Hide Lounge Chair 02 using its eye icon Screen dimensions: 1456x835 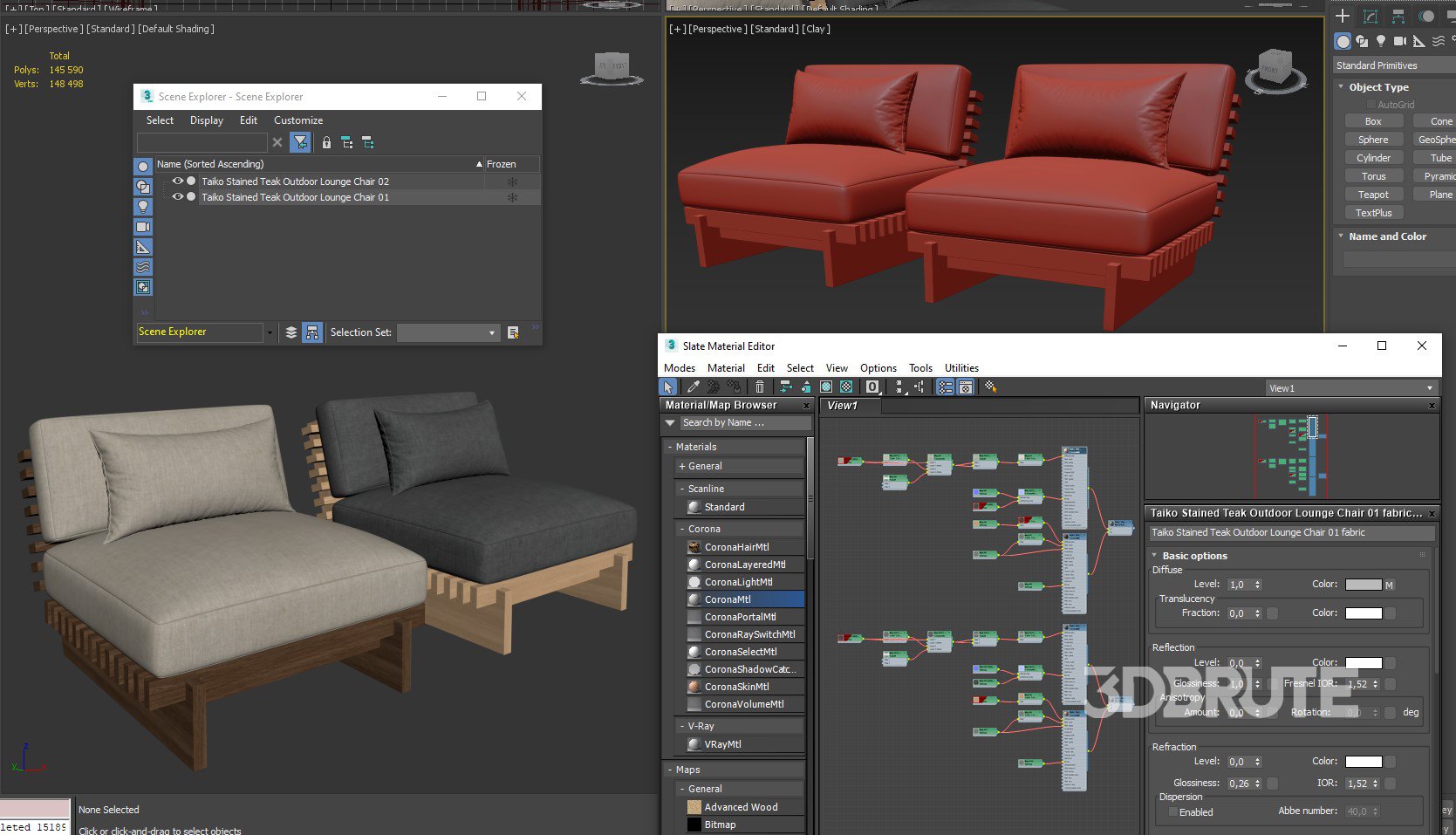point(178,181)
